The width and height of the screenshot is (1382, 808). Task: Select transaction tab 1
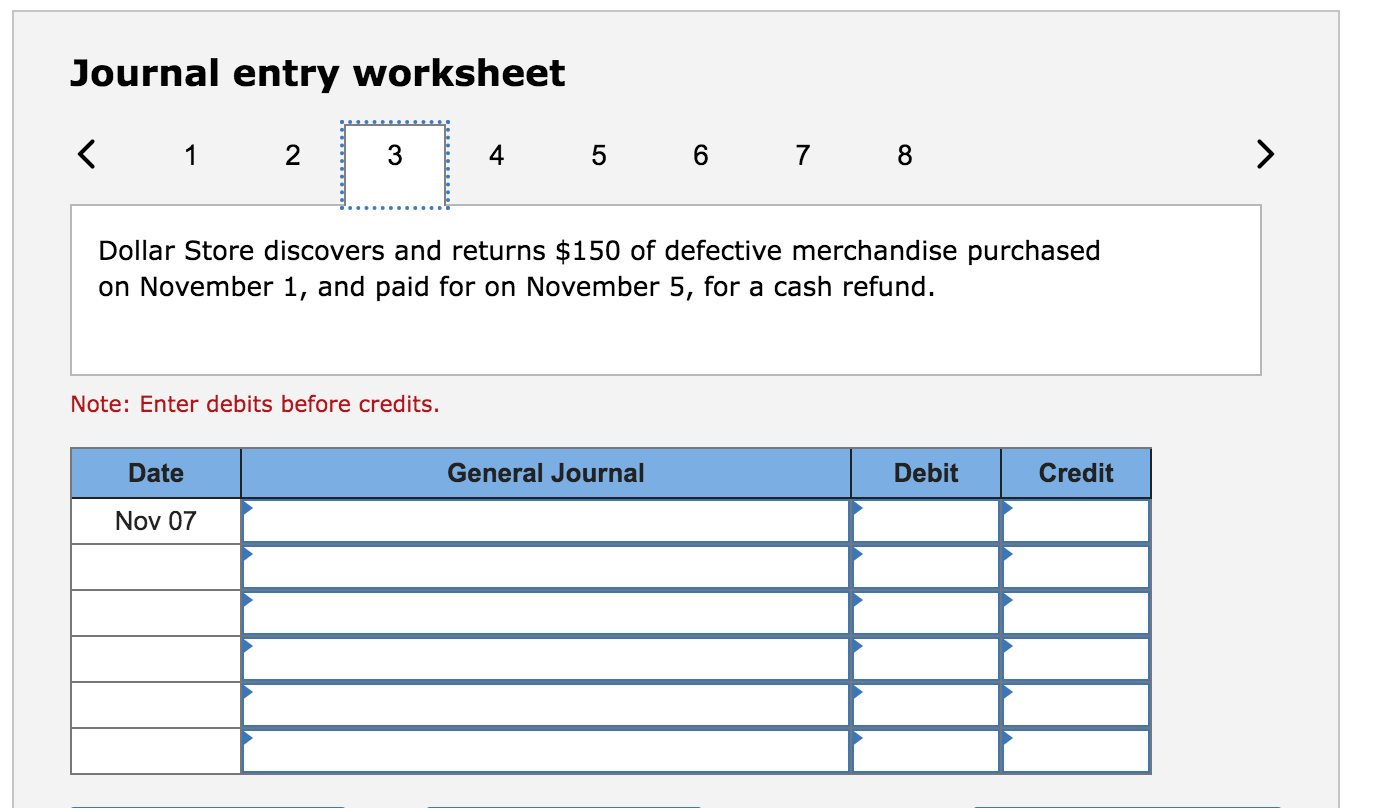pyautogui.click(x=190, y=155)
